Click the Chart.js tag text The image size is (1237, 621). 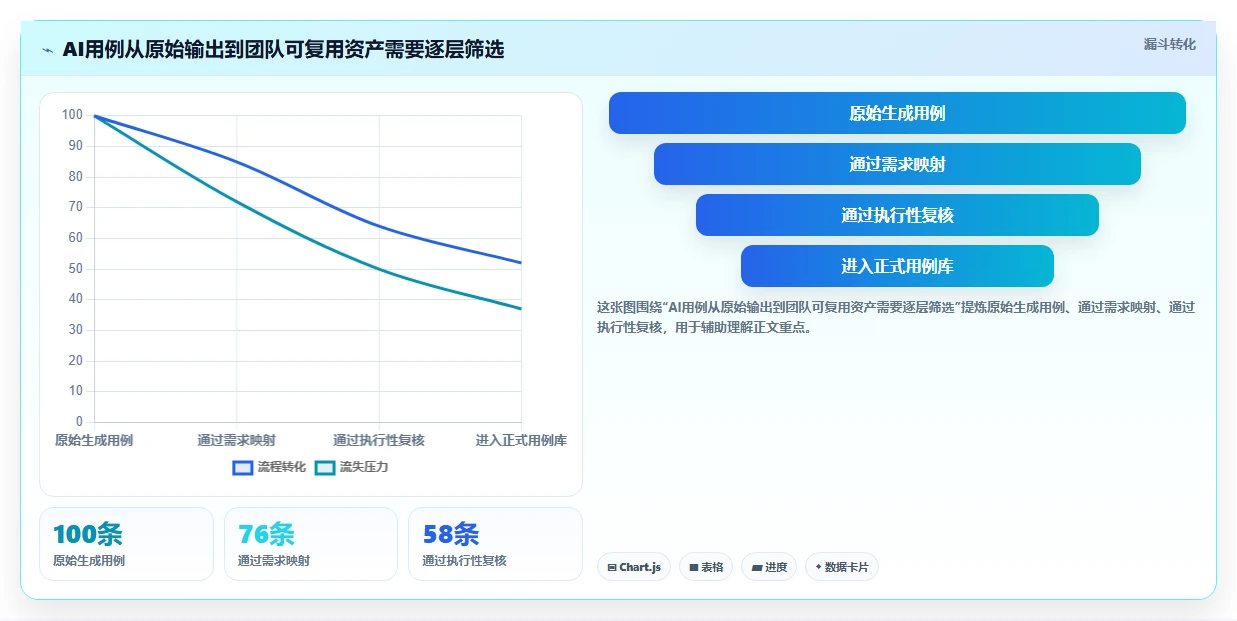click(640, 568)
